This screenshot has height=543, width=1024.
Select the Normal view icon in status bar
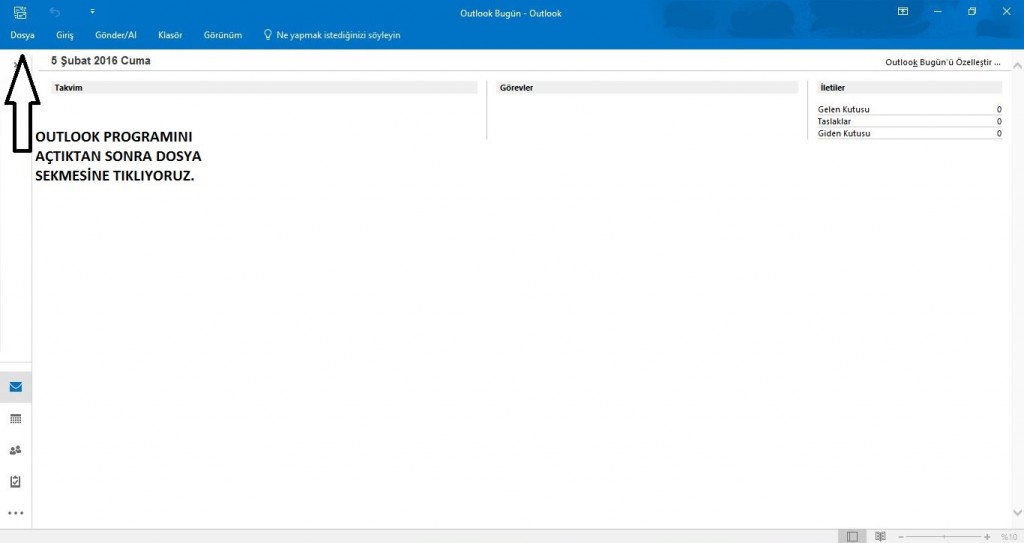click(852, 536)
